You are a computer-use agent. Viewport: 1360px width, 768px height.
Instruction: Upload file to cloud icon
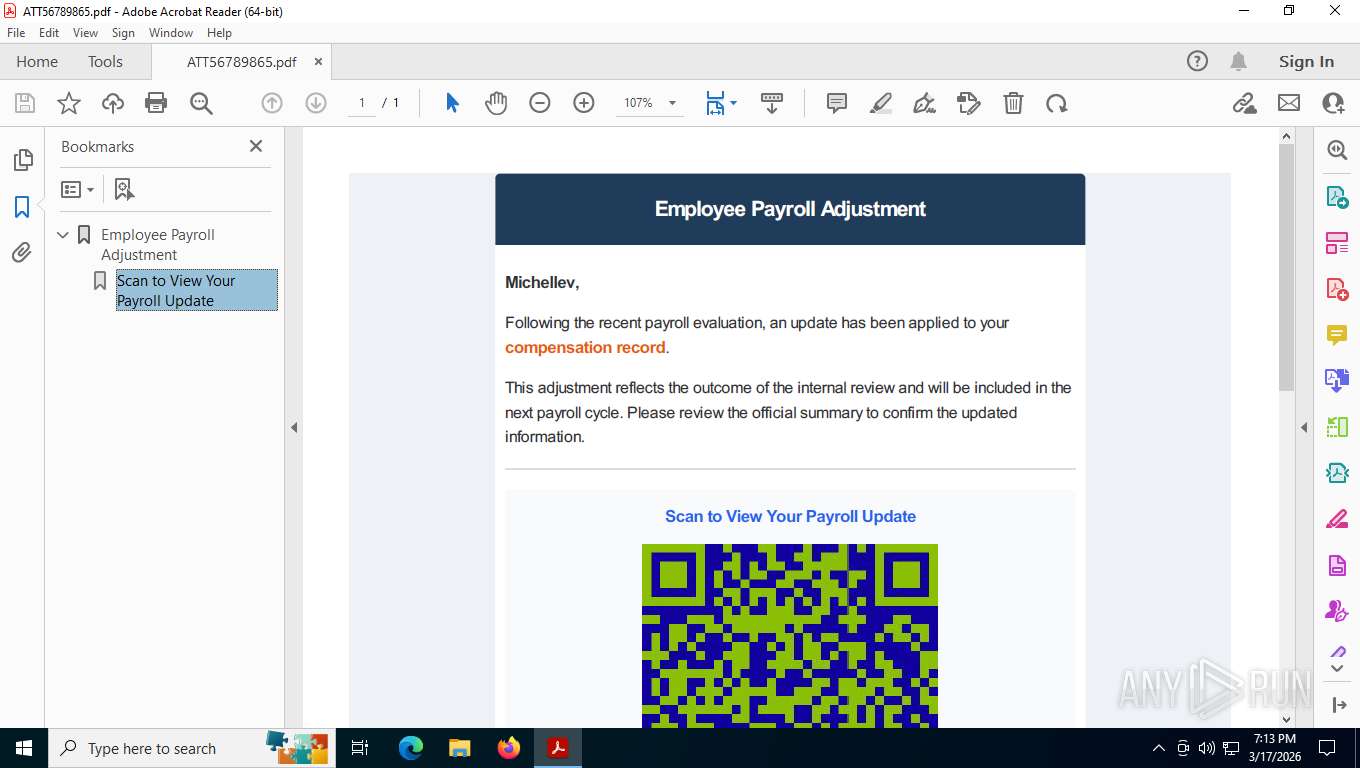[113, 103]
